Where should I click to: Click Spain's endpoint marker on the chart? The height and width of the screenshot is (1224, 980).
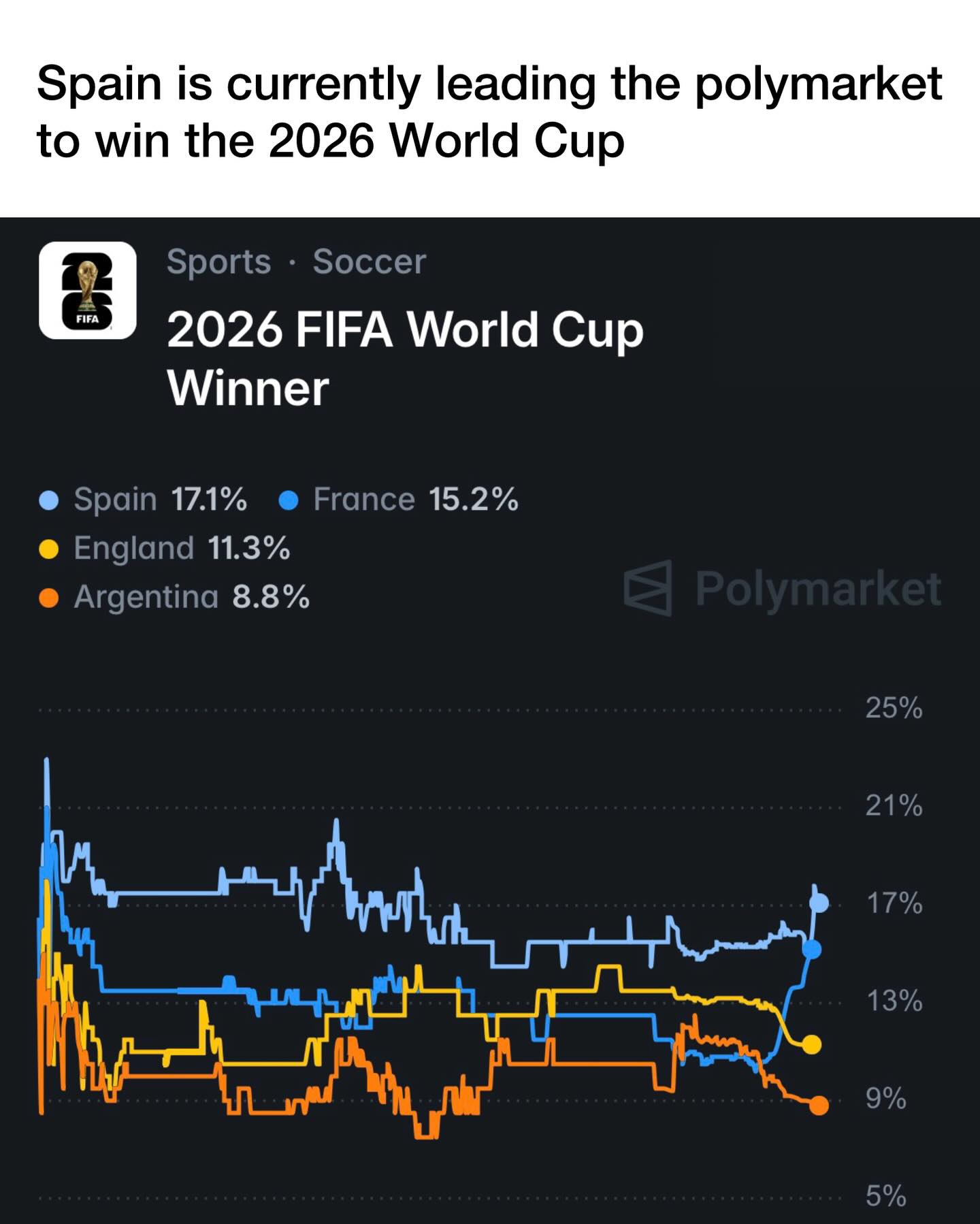[x=819, y=903]
